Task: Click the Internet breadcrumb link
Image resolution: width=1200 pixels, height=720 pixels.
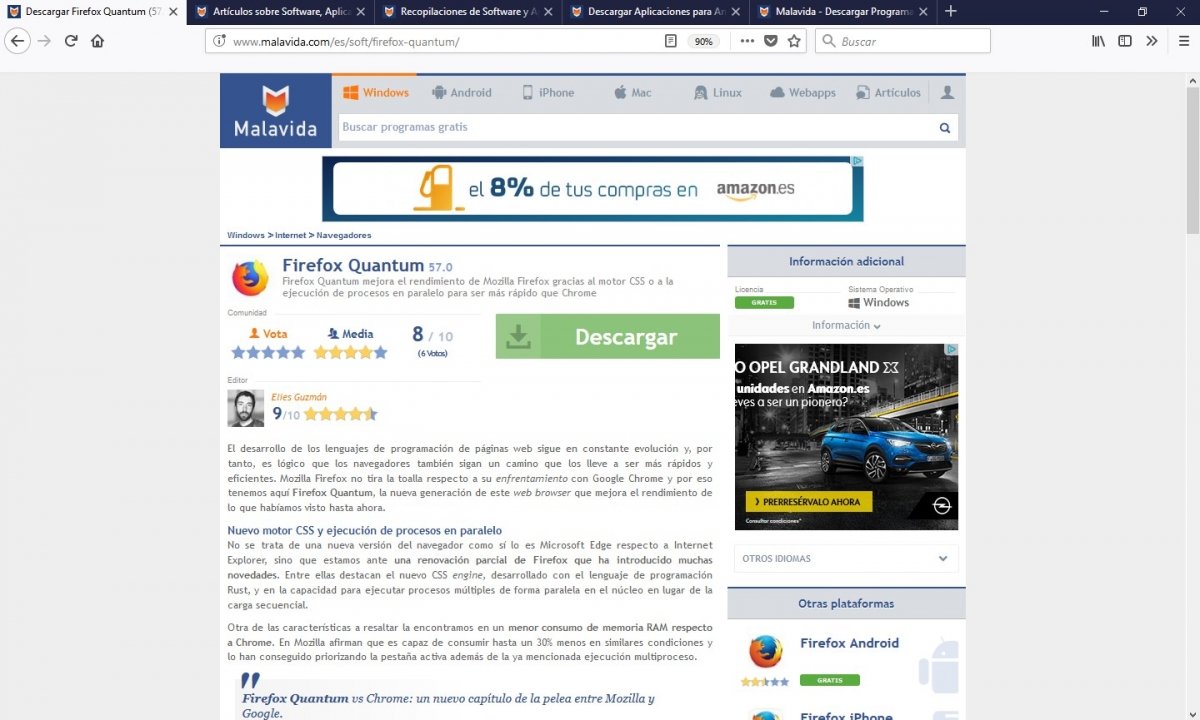Action: click(290, 235)
